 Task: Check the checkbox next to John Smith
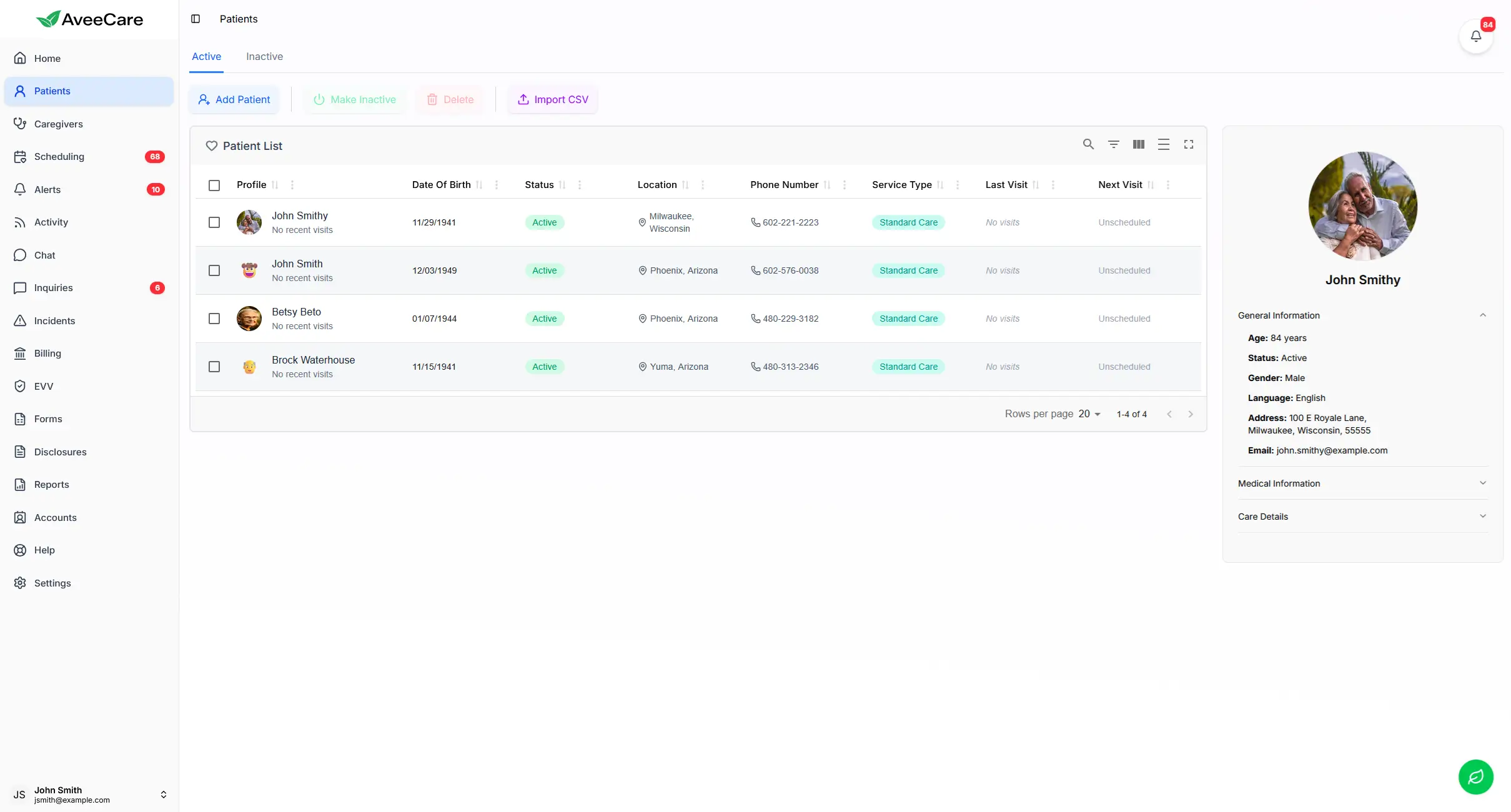pyautogui.click(x=214, y=270)
